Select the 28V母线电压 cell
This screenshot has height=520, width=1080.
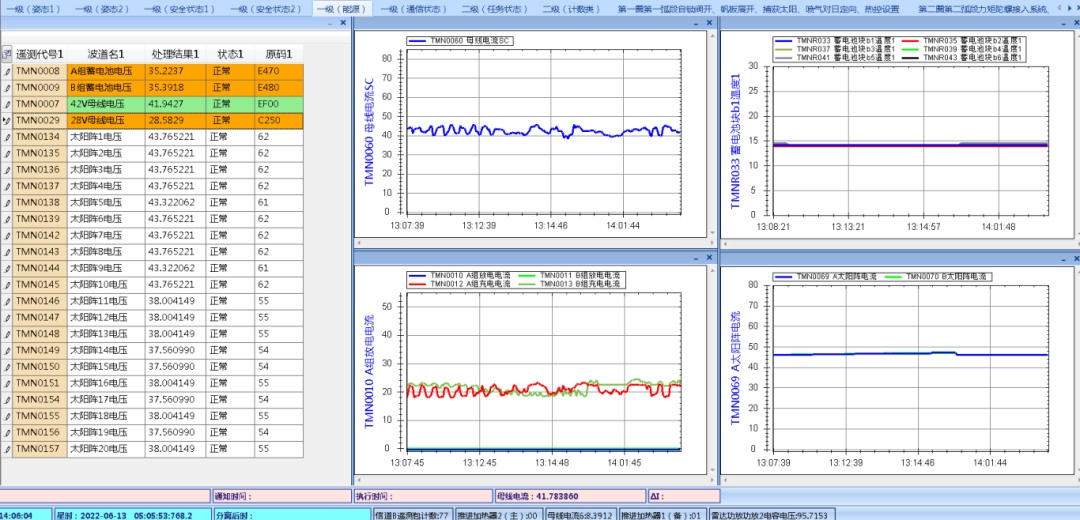pyautogui.click(x=106, y=120)
